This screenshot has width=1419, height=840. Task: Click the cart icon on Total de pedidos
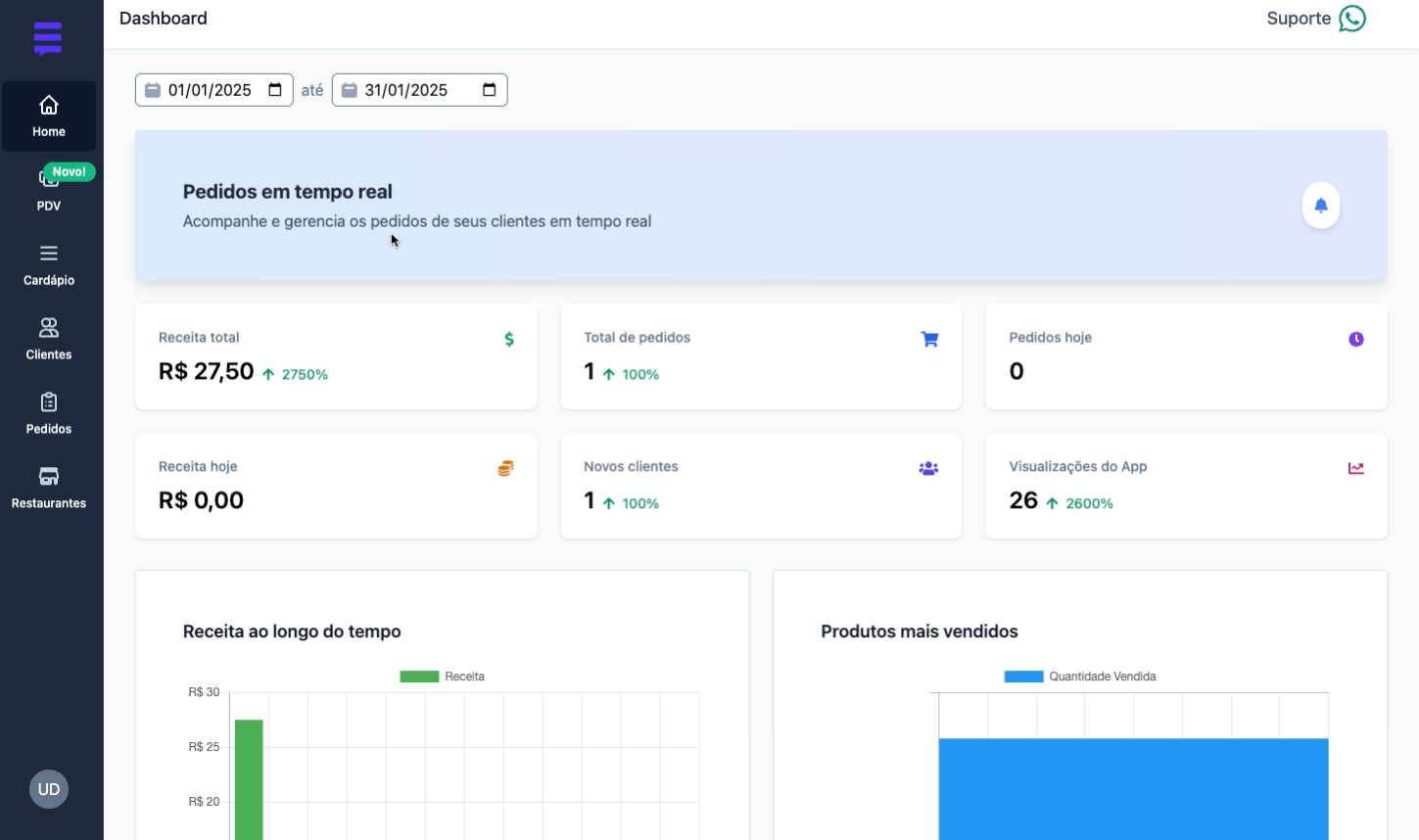coord(929,339)
